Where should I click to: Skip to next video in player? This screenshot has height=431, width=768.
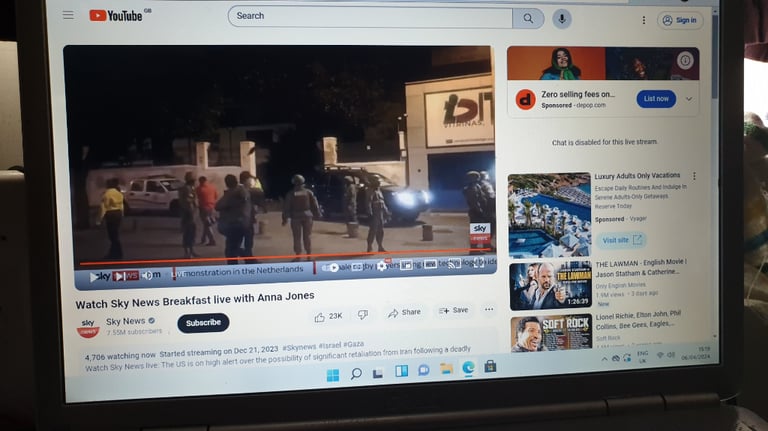pyautogui.click(x=119, y=276)
